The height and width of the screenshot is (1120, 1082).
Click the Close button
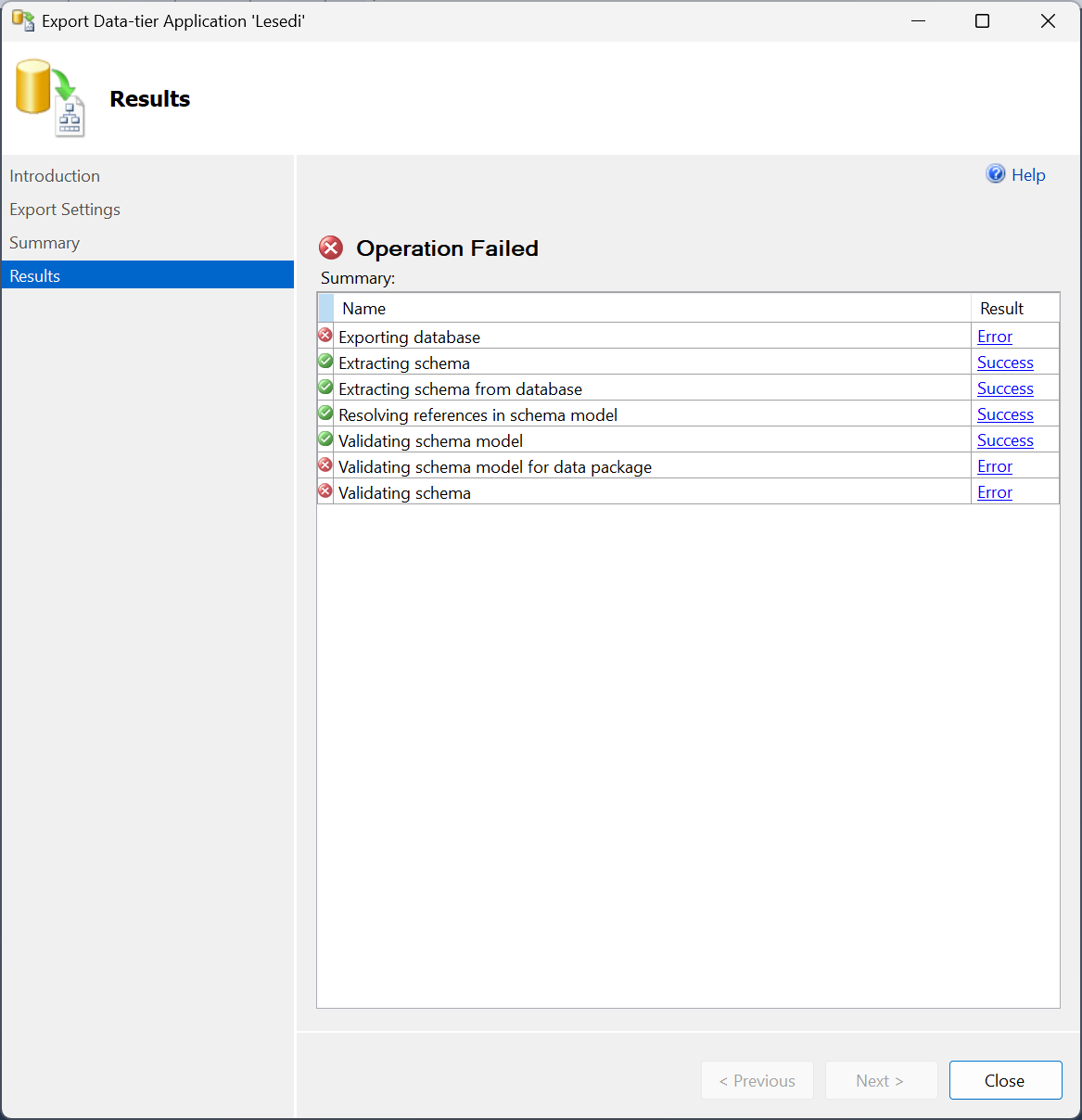click(x=1005, y=1080)
